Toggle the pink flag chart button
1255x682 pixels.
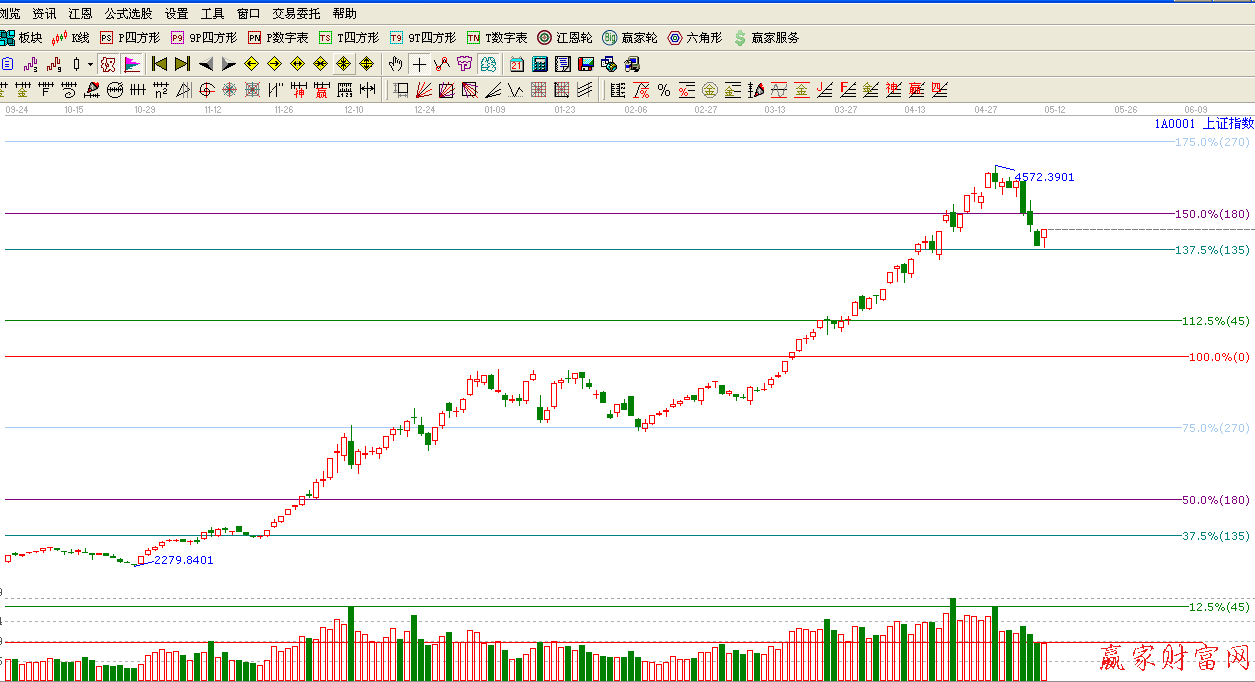[132, 64]
